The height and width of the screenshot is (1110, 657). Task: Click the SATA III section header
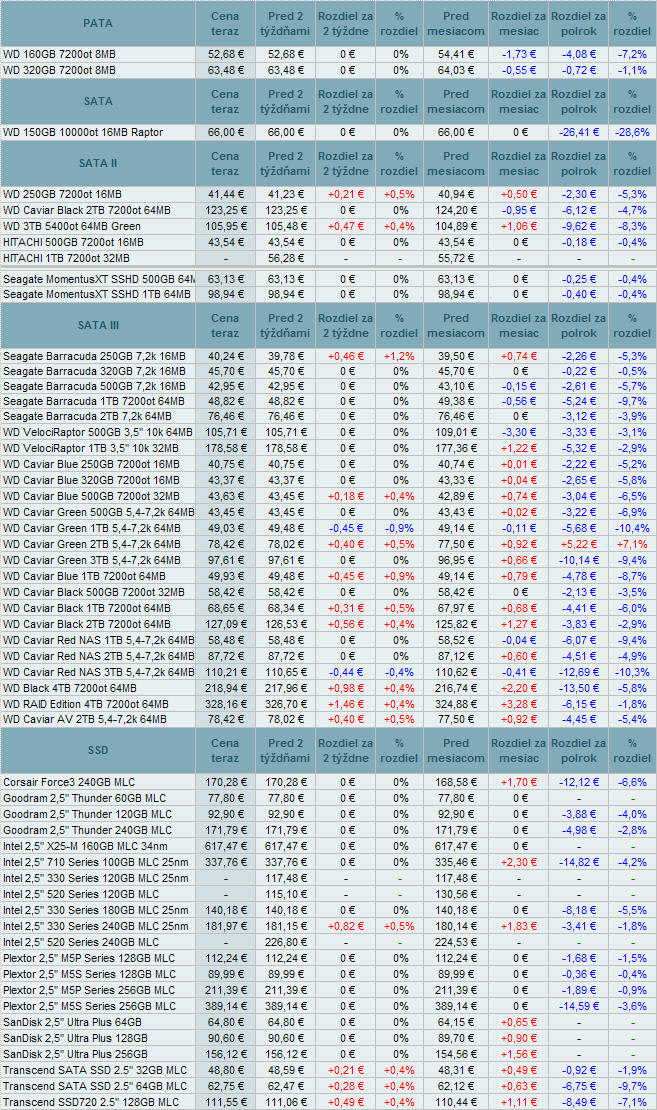[x=98, y=326]
